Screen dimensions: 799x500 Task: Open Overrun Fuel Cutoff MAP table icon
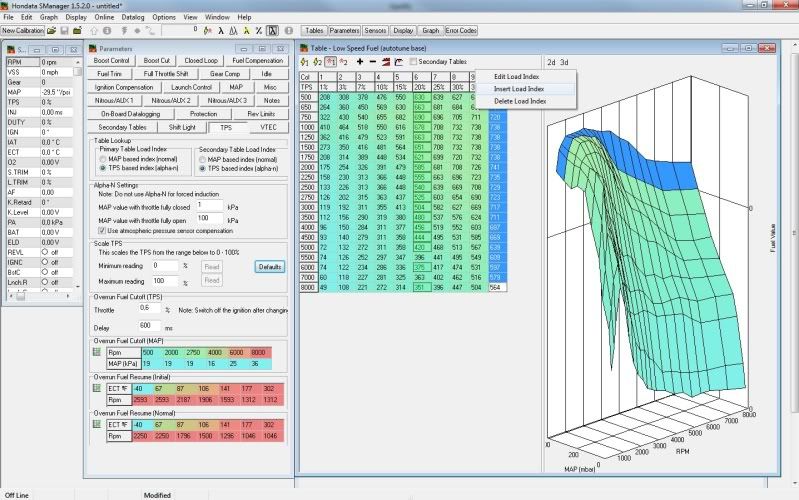(97, 351)
